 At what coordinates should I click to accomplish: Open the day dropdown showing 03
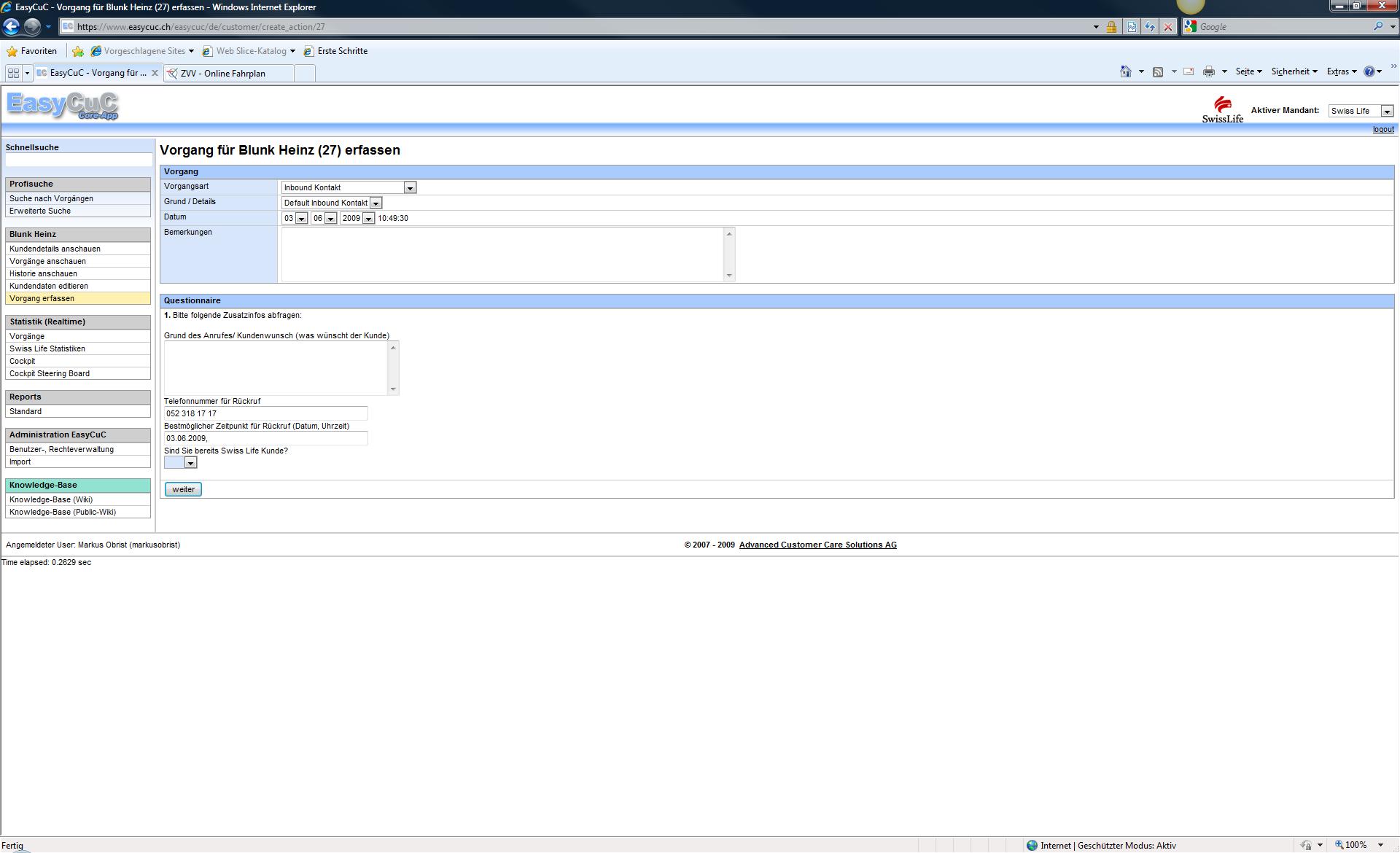tap(301, 219)
